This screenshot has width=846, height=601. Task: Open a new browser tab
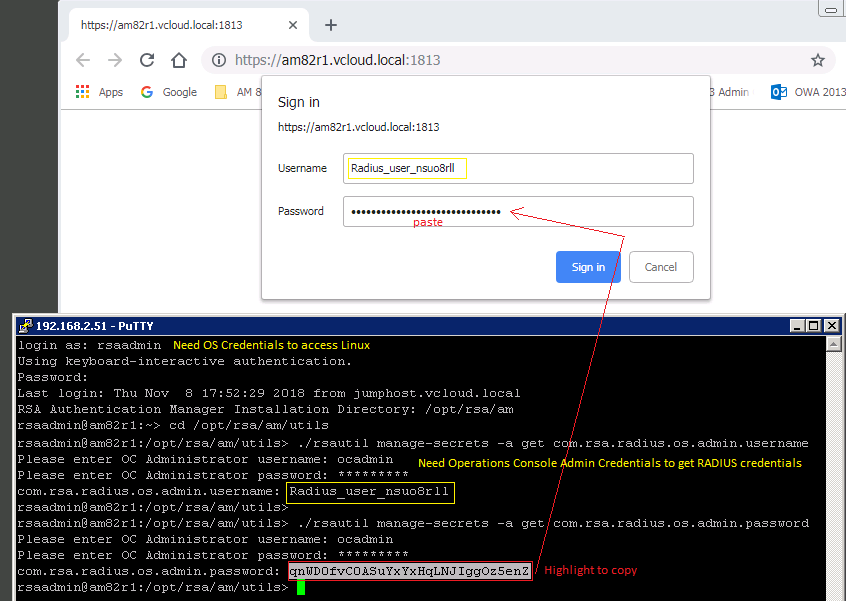click(x=331, y=25)
